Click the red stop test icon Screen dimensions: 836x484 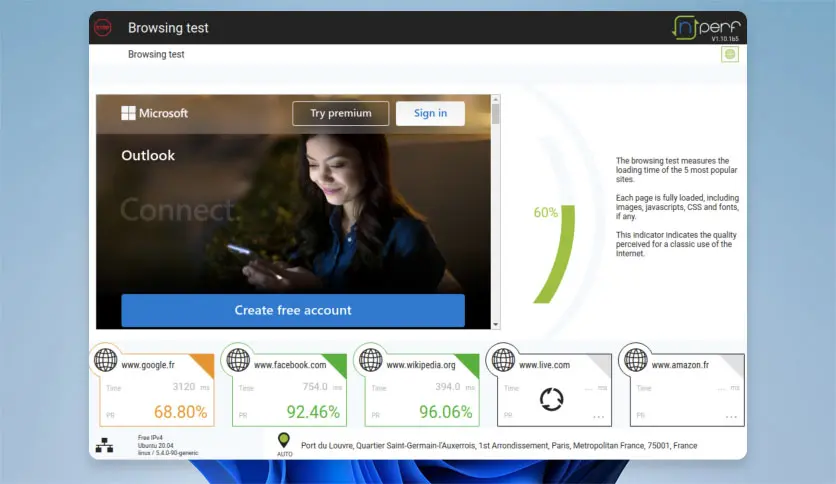pos(103,27)
